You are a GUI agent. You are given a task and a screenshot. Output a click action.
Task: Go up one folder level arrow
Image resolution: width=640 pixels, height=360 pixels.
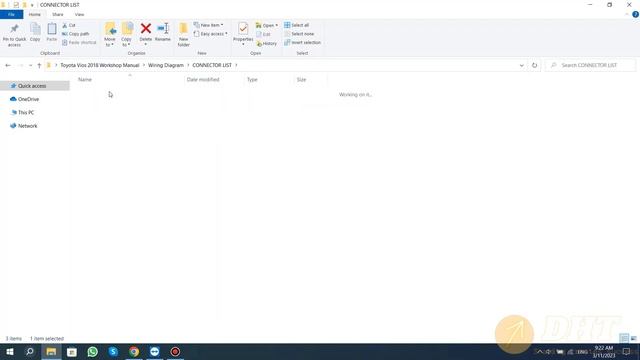[39, 65]
